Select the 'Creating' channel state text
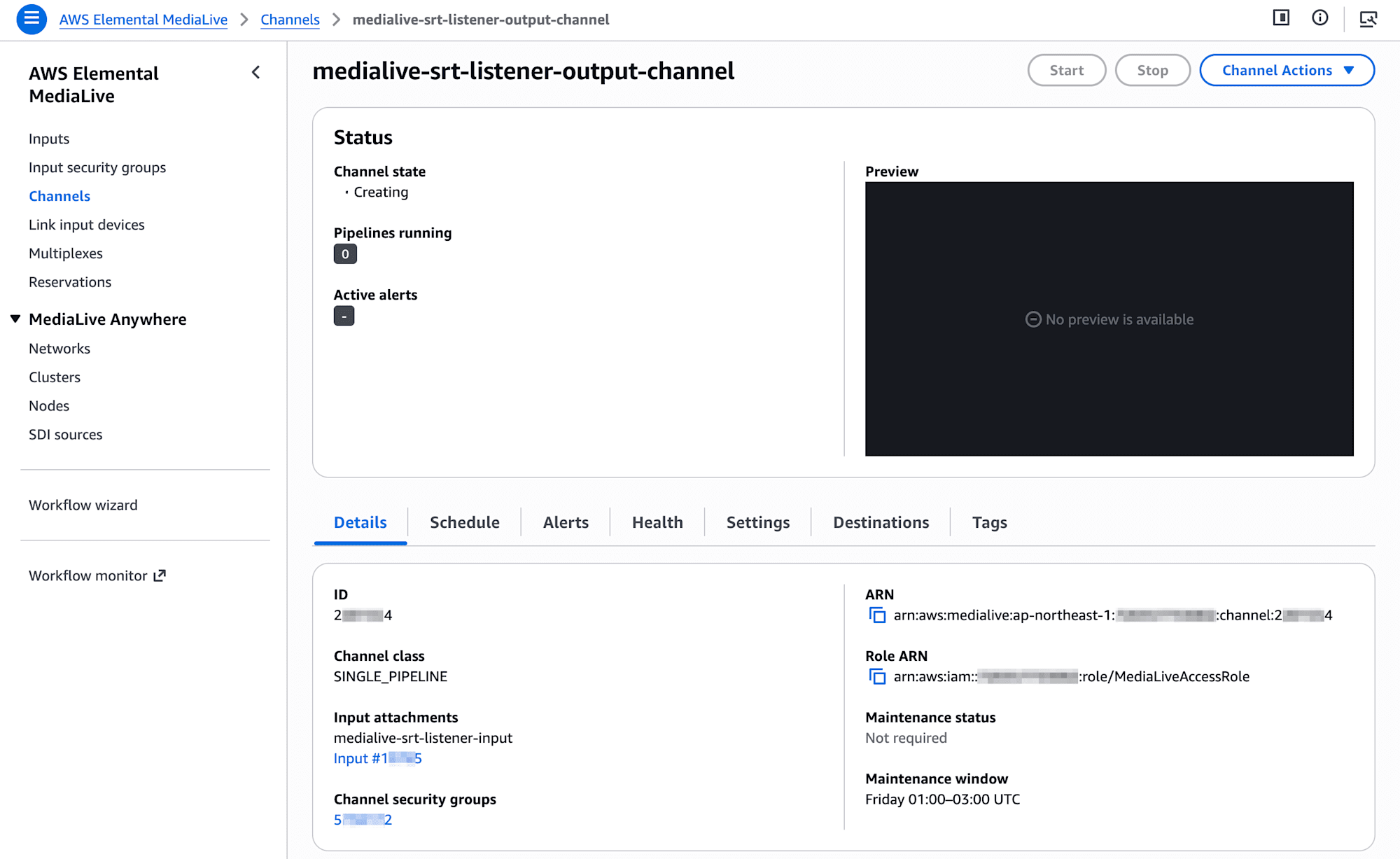 click(x=381, y=192)
